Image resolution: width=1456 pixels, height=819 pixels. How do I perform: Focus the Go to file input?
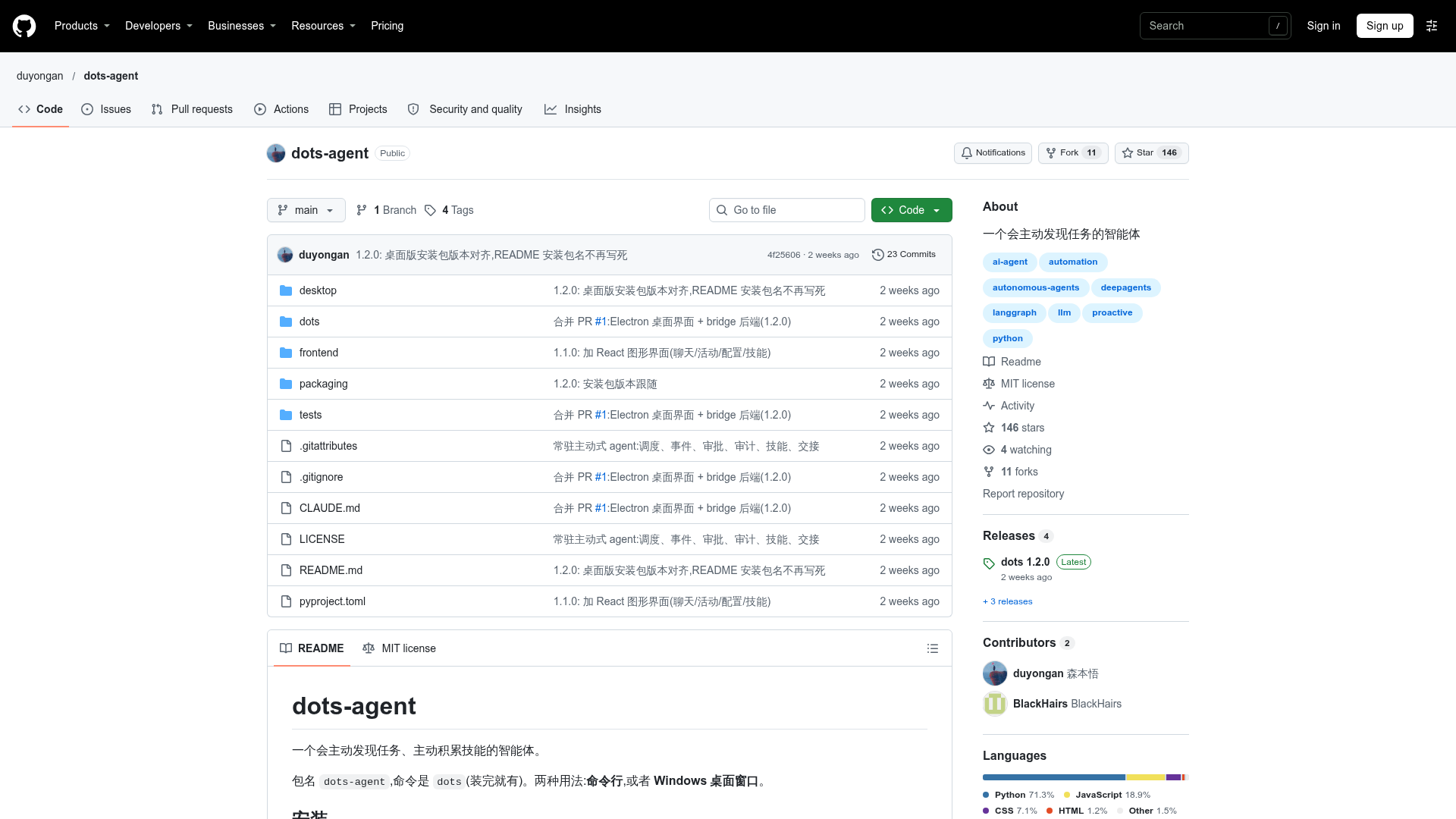pyautogui.click(x=787, y=210)
